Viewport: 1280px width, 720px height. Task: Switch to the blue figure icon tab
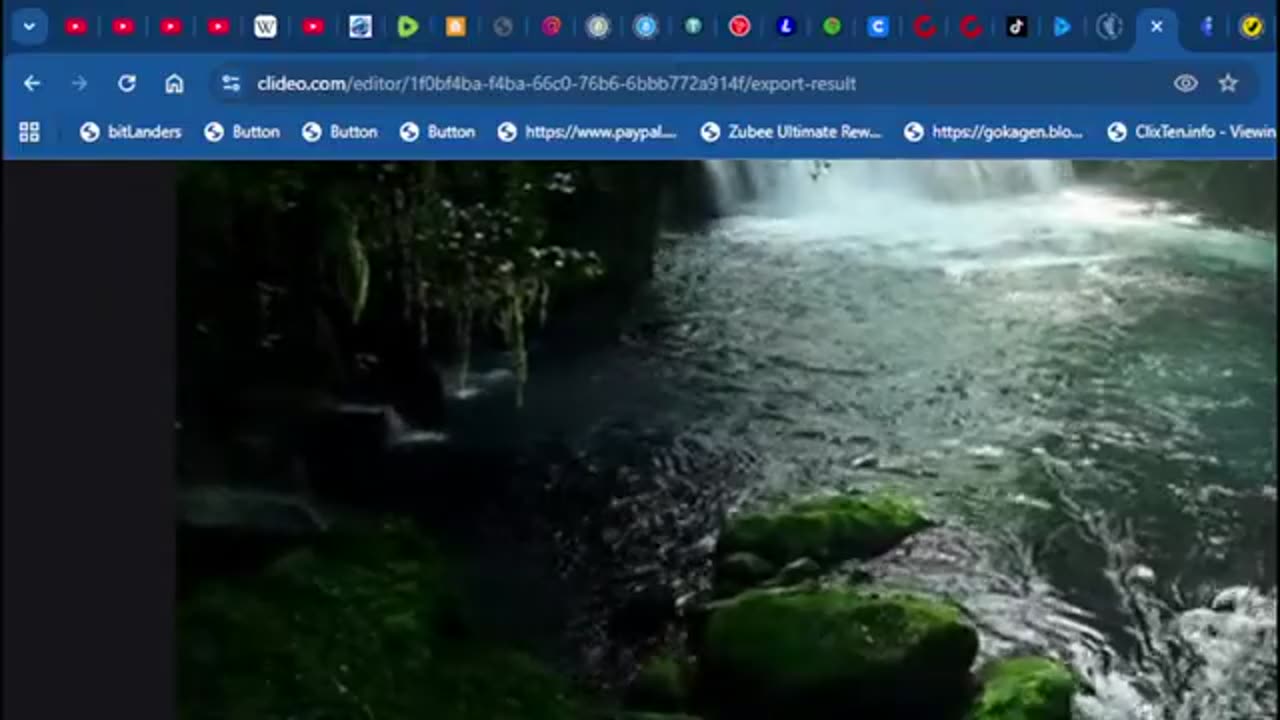pos(1206,27)
